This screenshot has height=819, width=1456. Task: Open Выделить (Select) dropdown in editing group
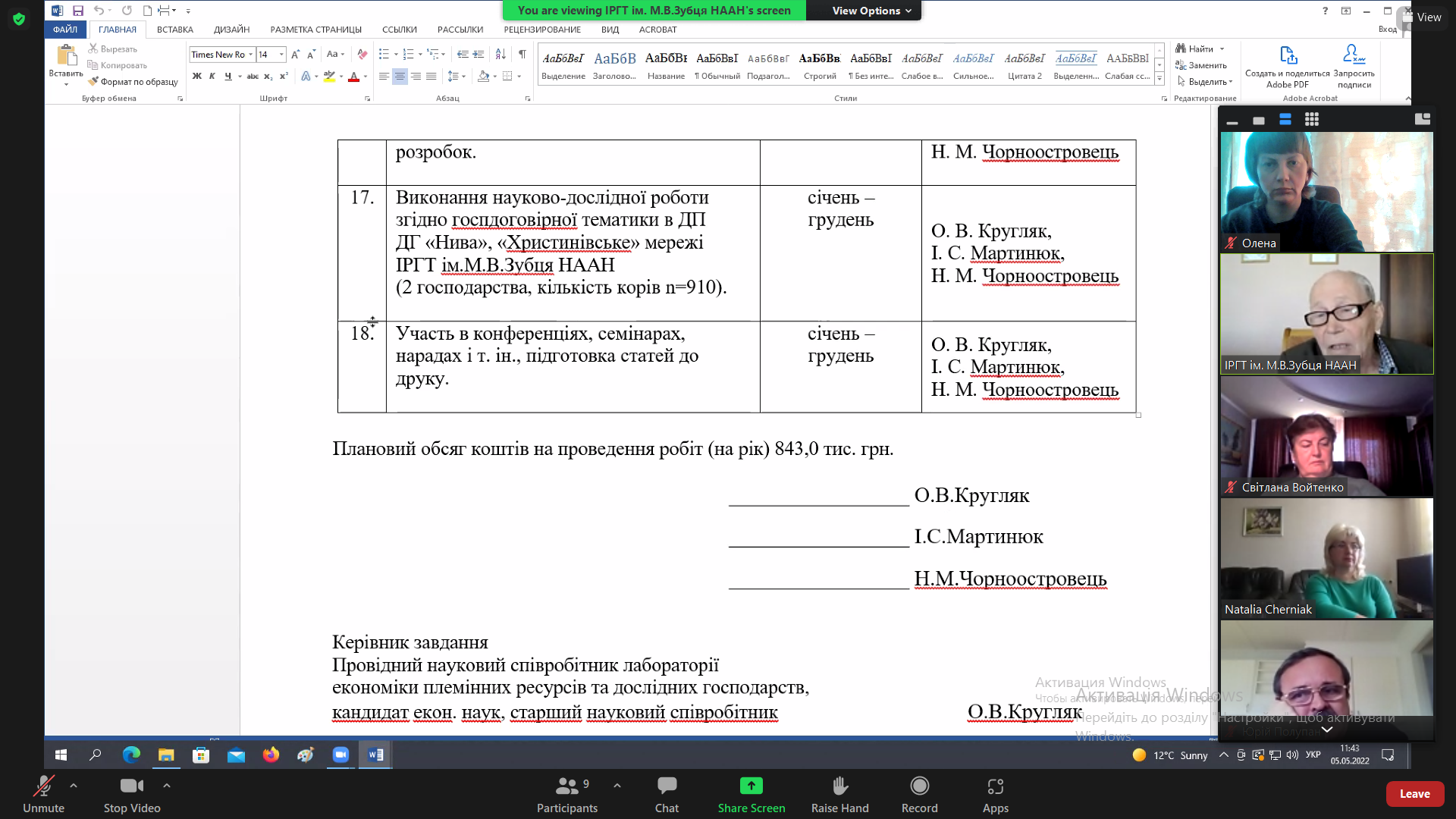(x=1204, y=82)
